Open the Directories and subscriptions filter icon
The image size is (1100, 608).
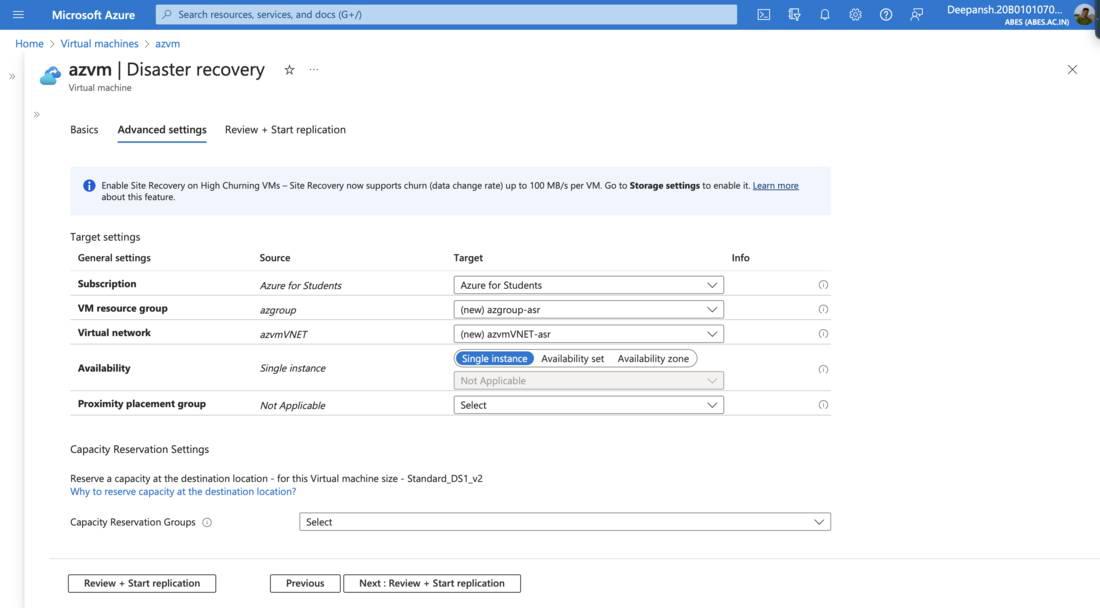coord(794,15)
